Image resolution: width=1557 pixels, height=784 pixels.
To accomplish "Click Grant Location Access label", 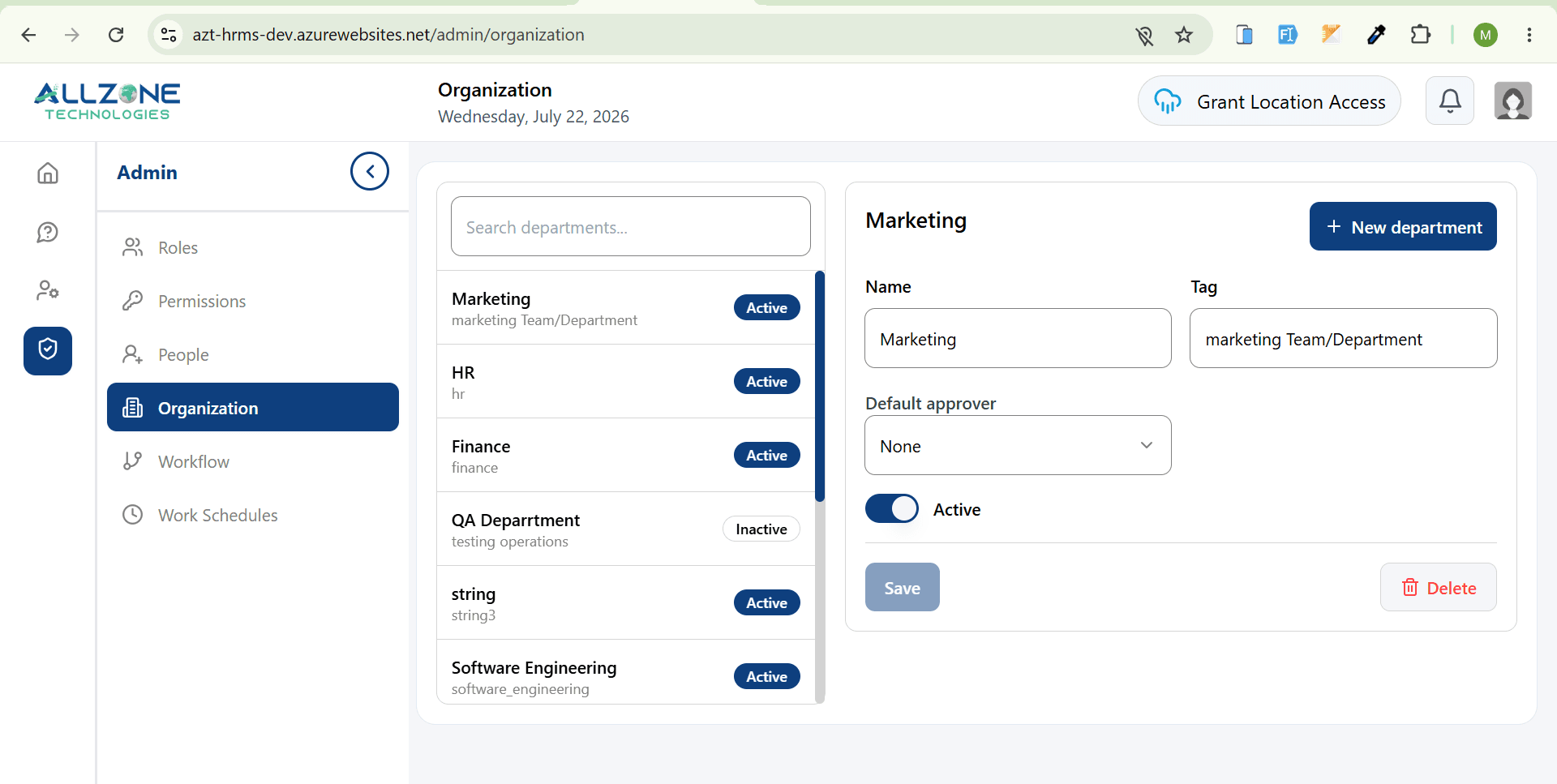I will pyautogui.click(x=1291, y=102).
